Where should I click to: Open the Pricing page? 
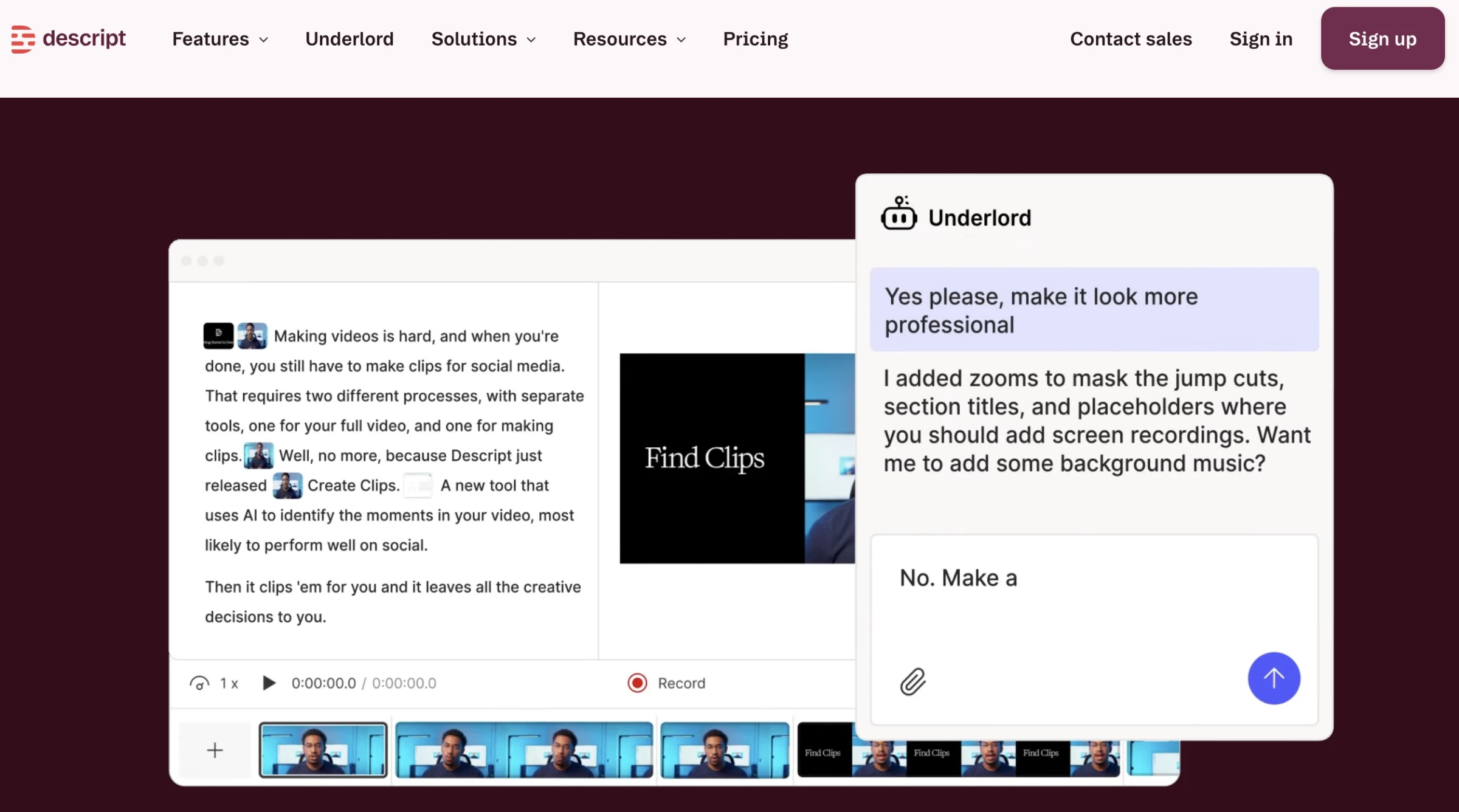755,39
